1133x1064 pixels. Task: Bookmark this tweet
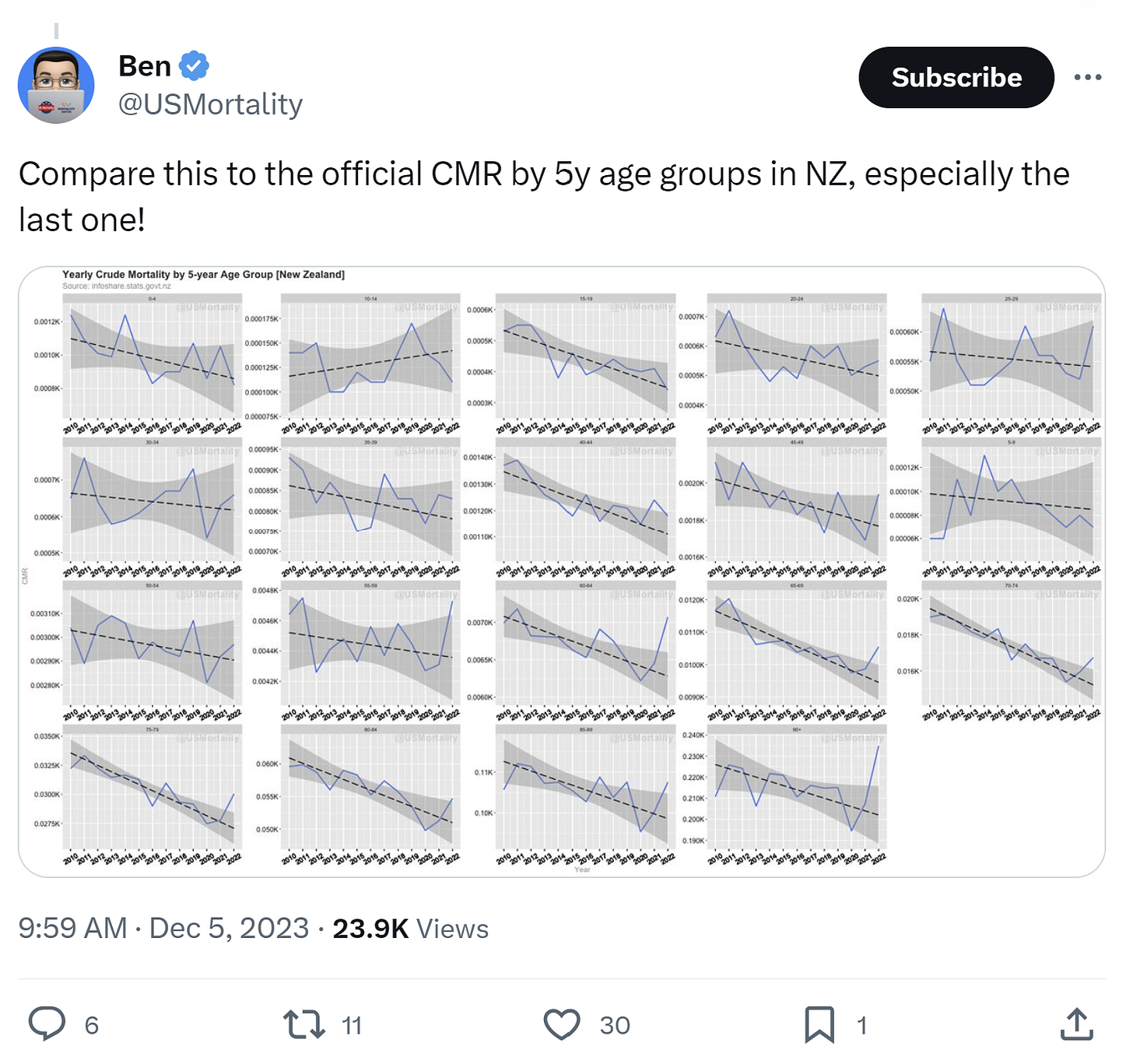pyautogui.click(x=819, y=1024)
